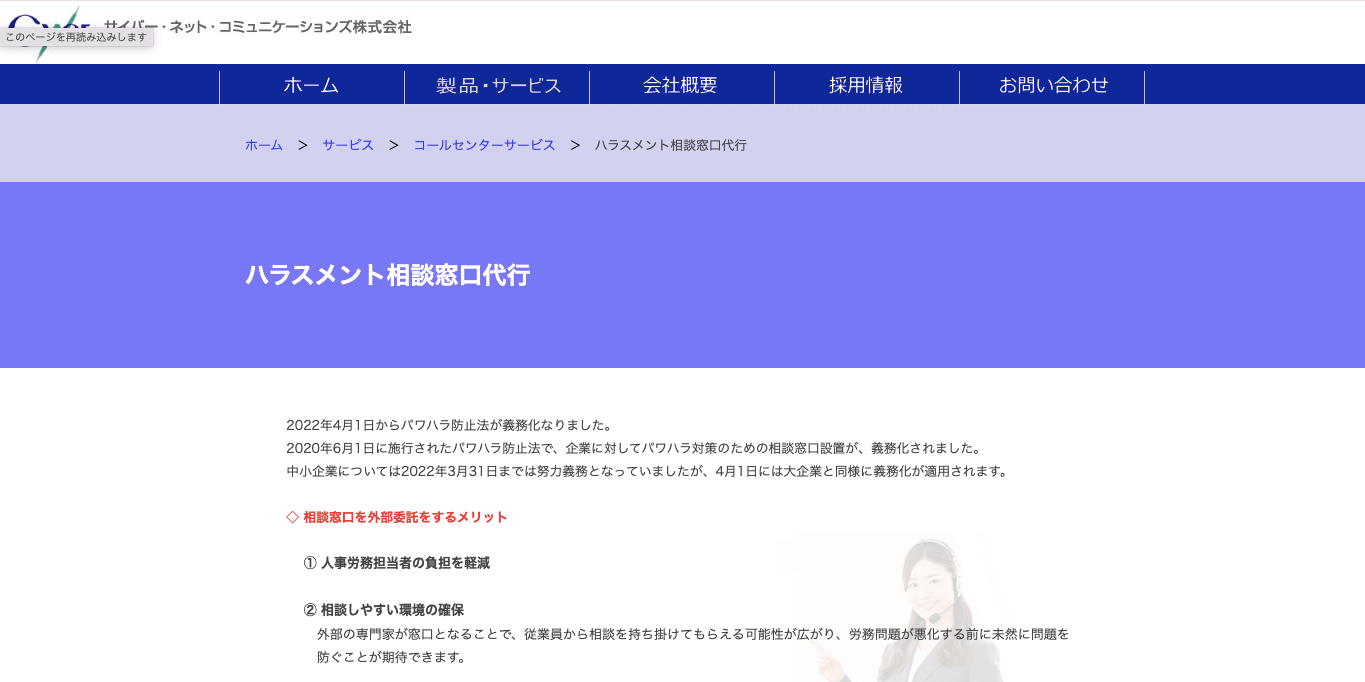This screenshot has width=1365, height=682.
Task: Click the ホーム breadcrumb link
Action: [x=262, y=145]
